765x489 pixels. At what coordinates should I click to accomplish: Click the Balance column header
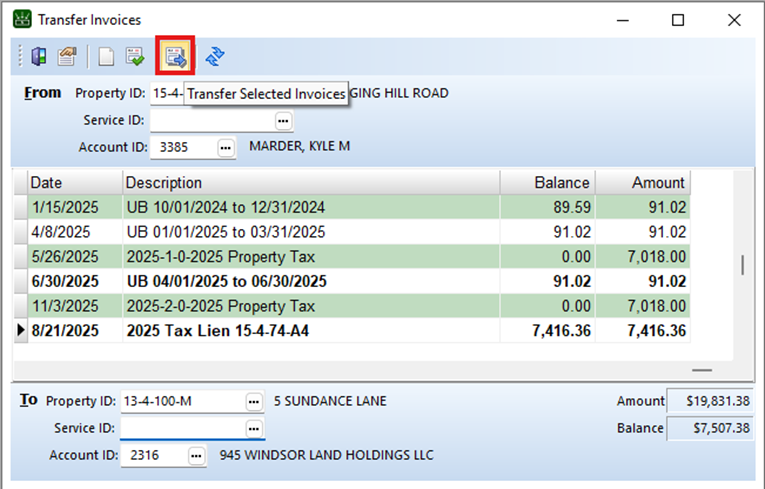[548, 183]
